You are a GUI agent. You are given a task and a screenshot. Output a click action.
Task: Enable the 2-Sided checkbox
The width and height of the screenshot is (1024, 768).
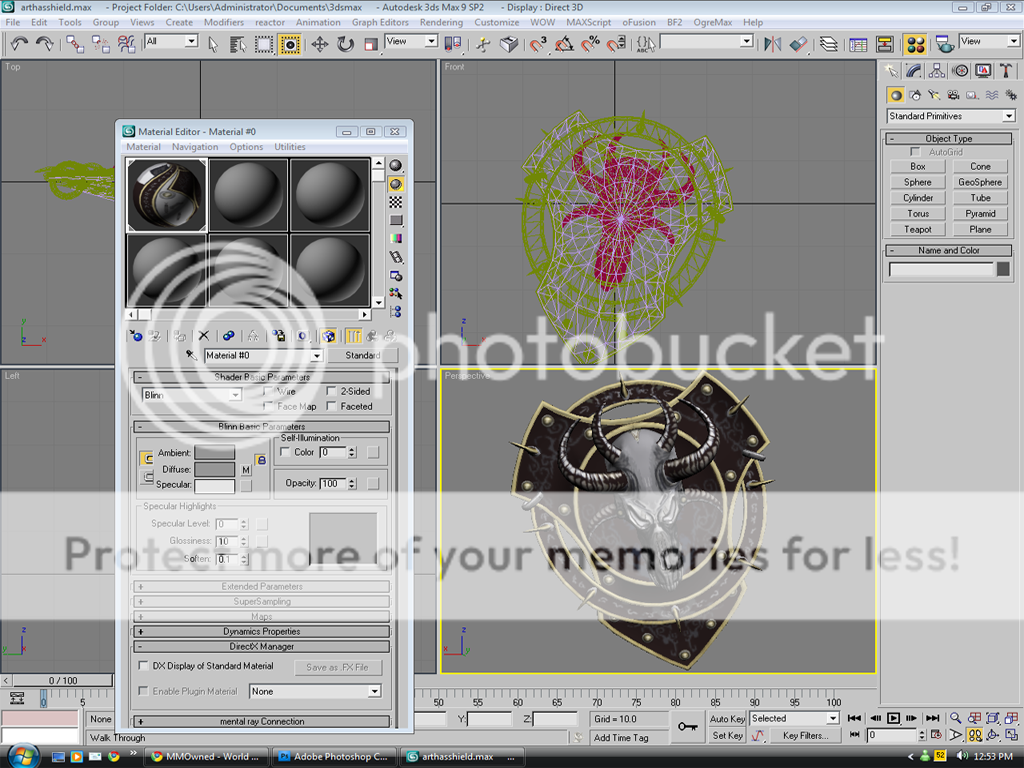[331, 391]
